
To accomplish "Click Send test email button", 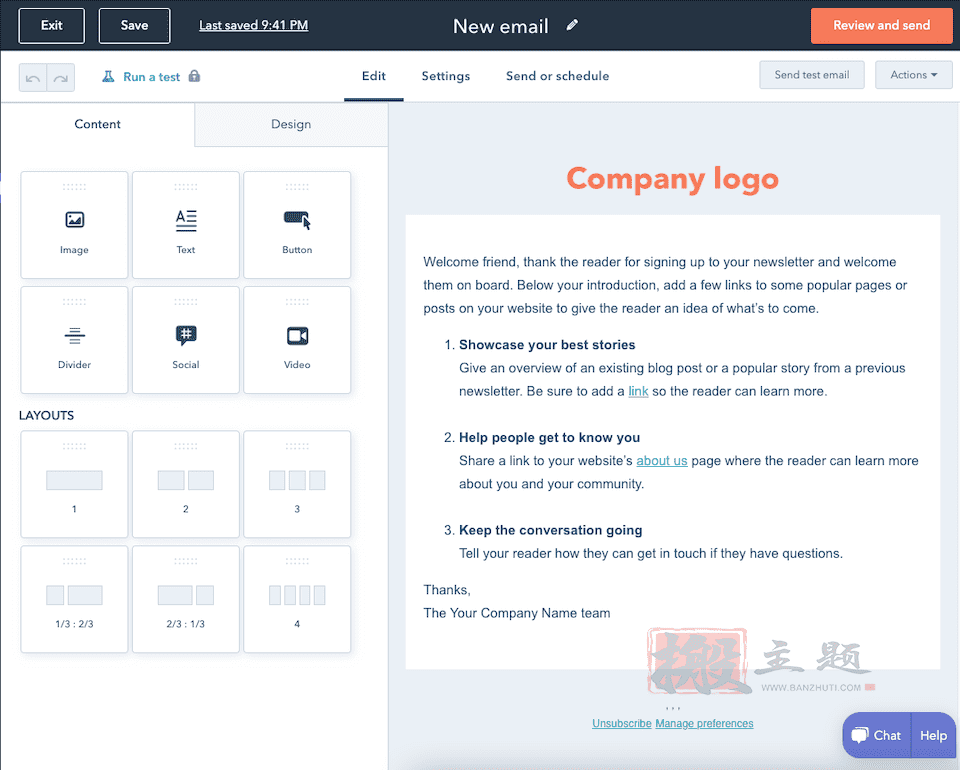I will 812,75.
